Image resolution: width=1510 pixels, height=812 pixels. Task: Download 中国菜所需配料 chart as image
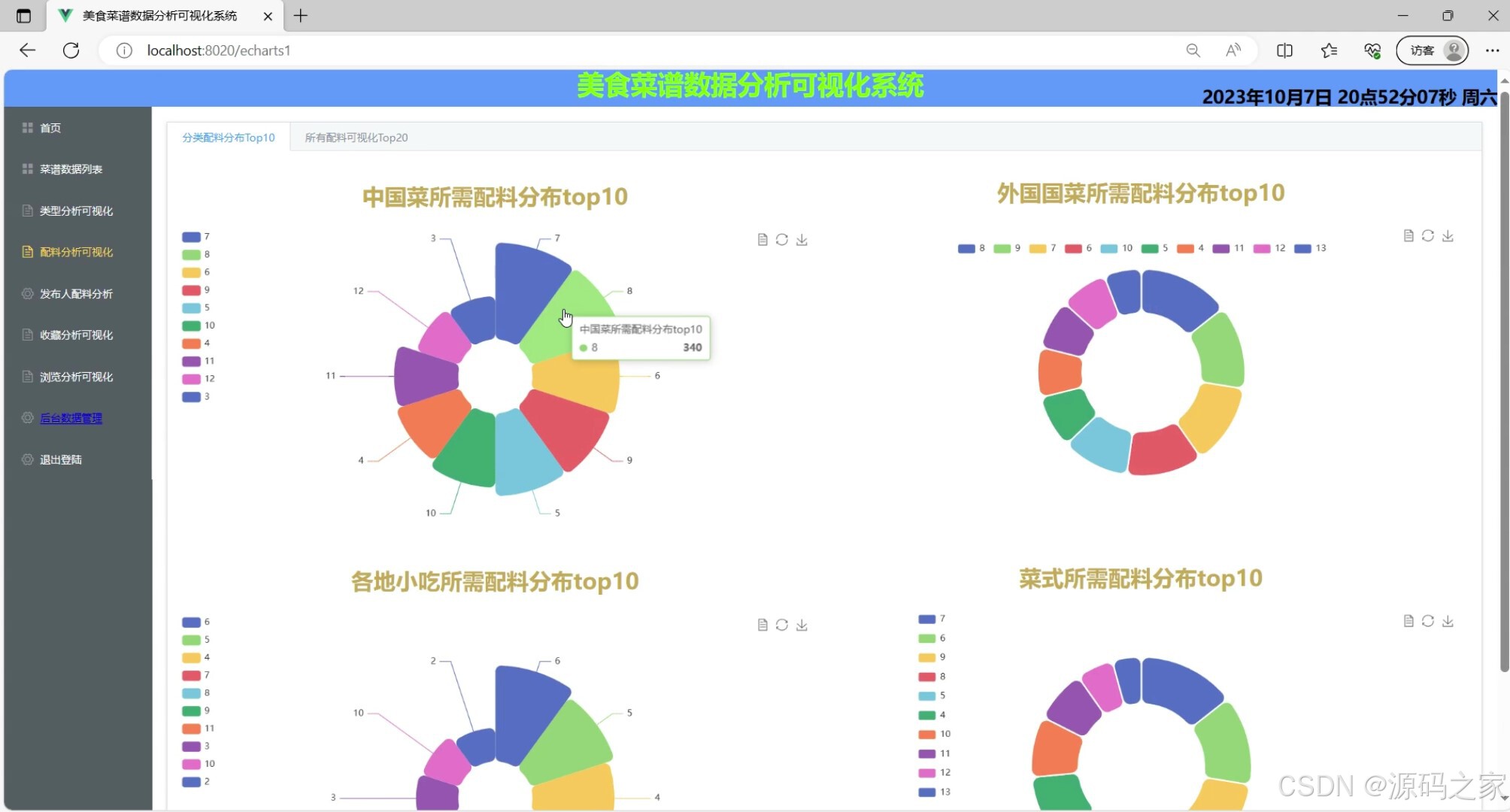click(802, 239)
